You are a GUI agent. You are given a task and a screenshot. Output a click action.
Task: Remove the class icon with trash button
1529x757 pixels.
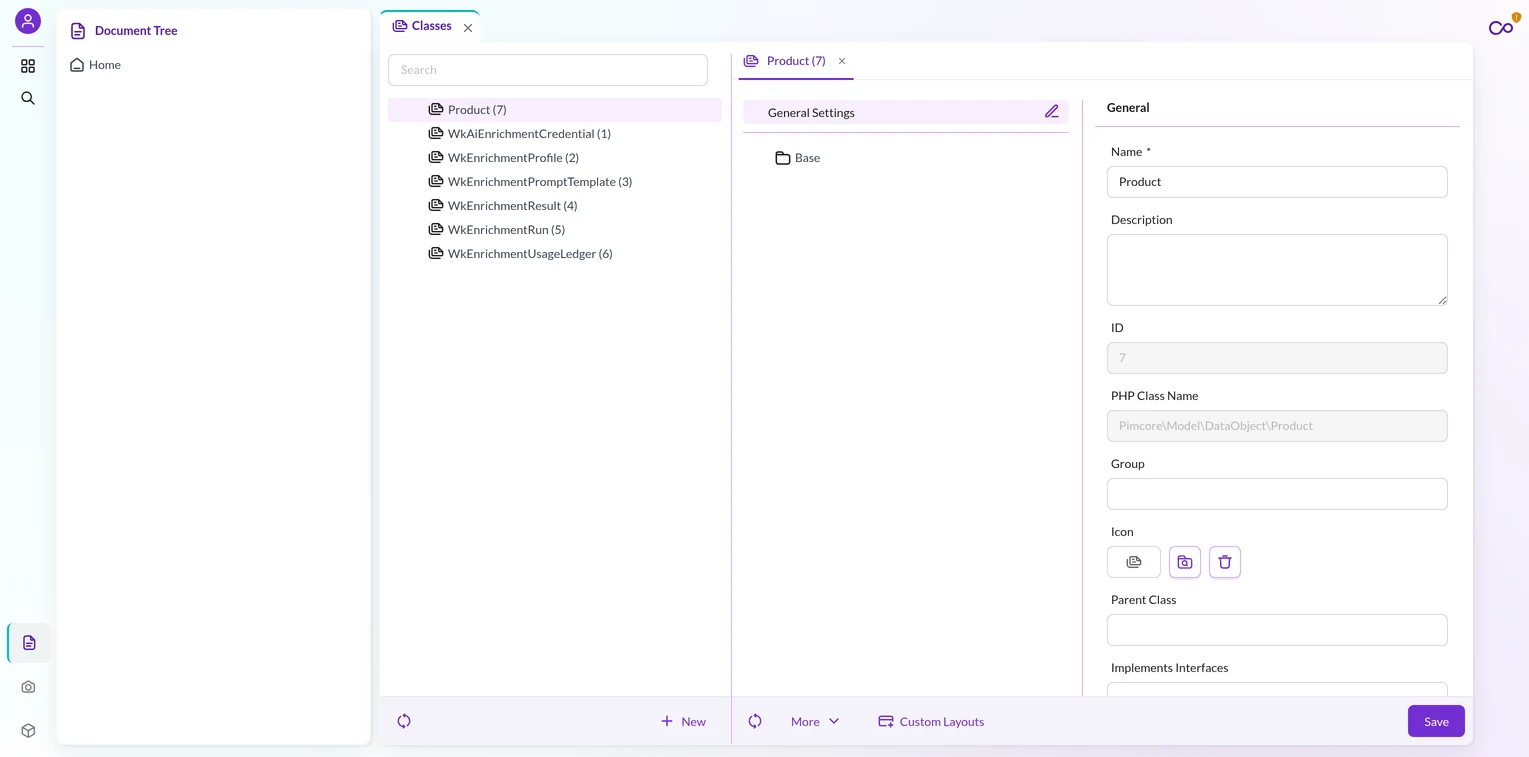coord(1225,562)
